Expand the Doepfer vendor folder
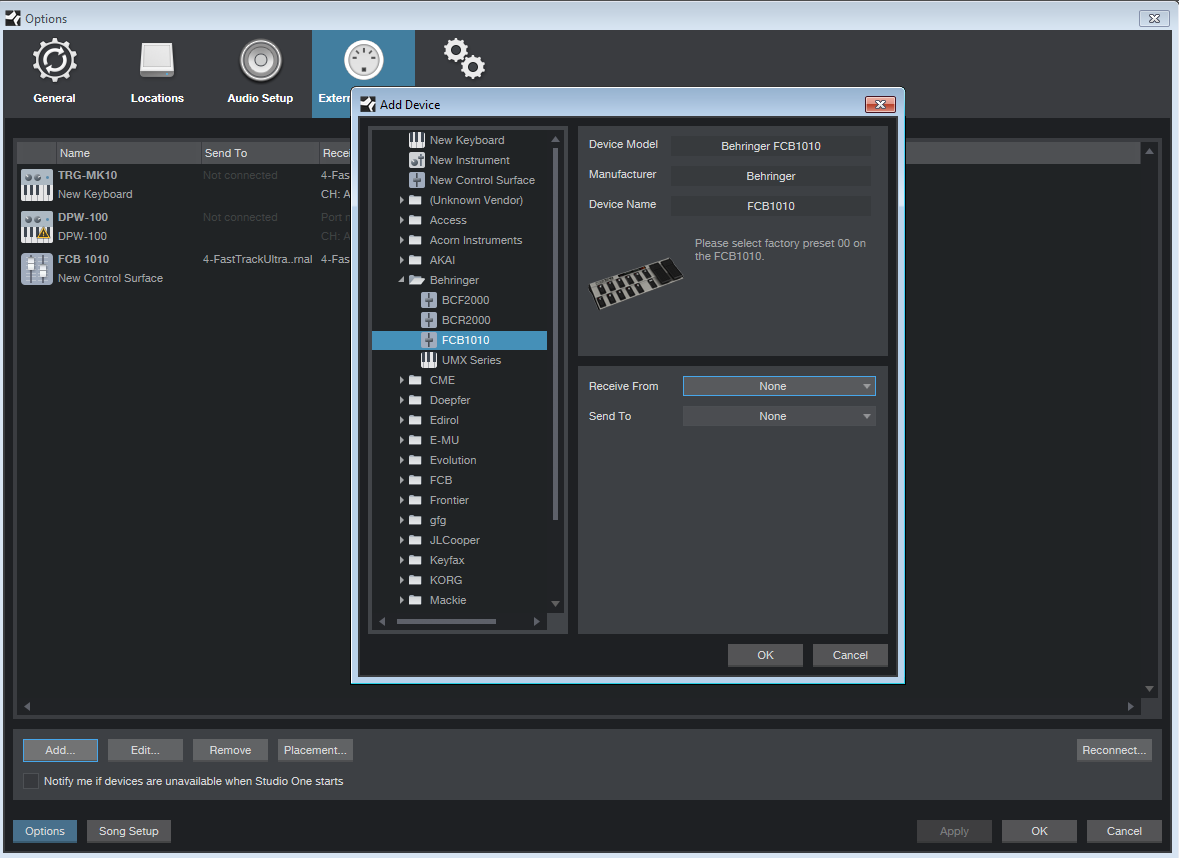Viewport: 1179px width, 858px height. (402, 400)
